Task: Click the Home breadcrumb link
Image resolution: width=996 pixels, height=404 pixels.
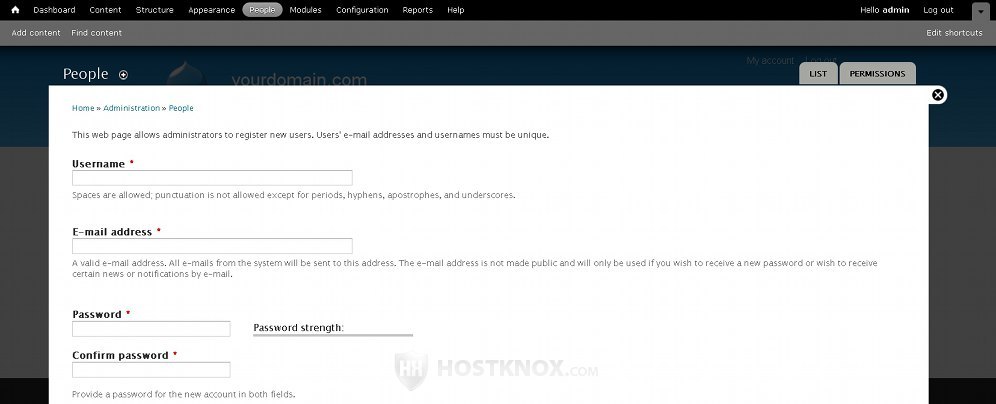Action: pyautogui.click(x=83, y=108)
